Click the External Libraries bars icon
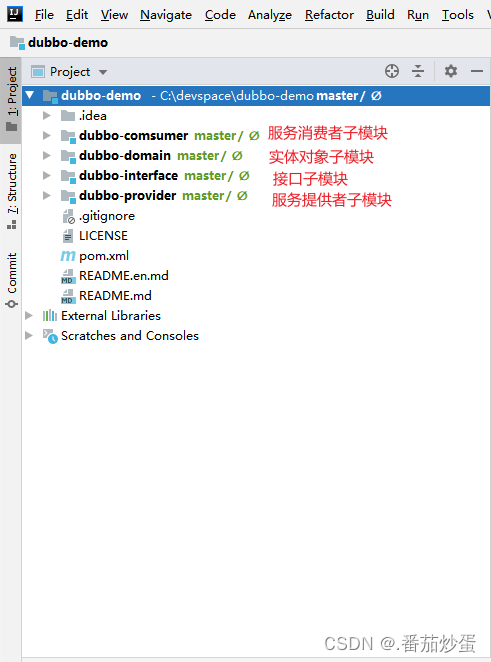This screenshot has width=491, height=662. click(50, 316)
